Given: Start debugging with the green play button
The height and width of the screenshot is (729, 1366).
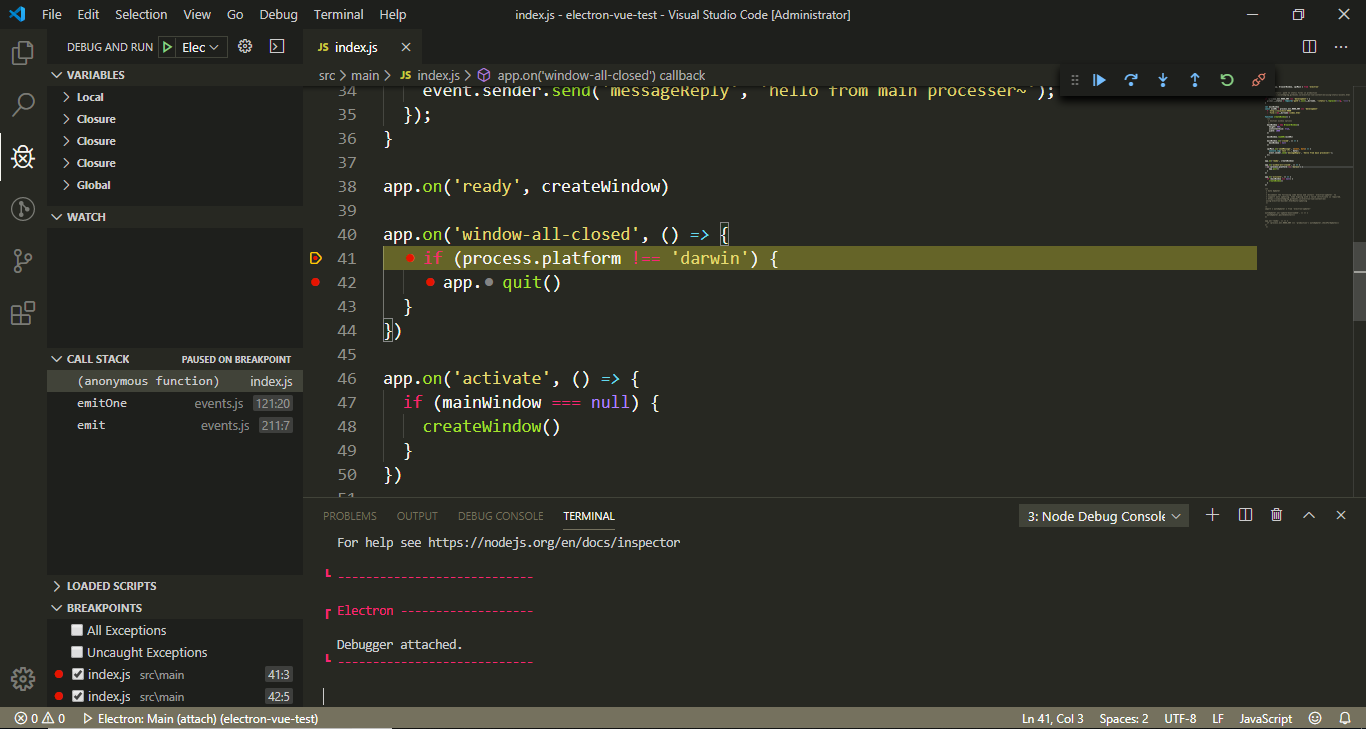Looking at the screenshot, I should (167, 46).
